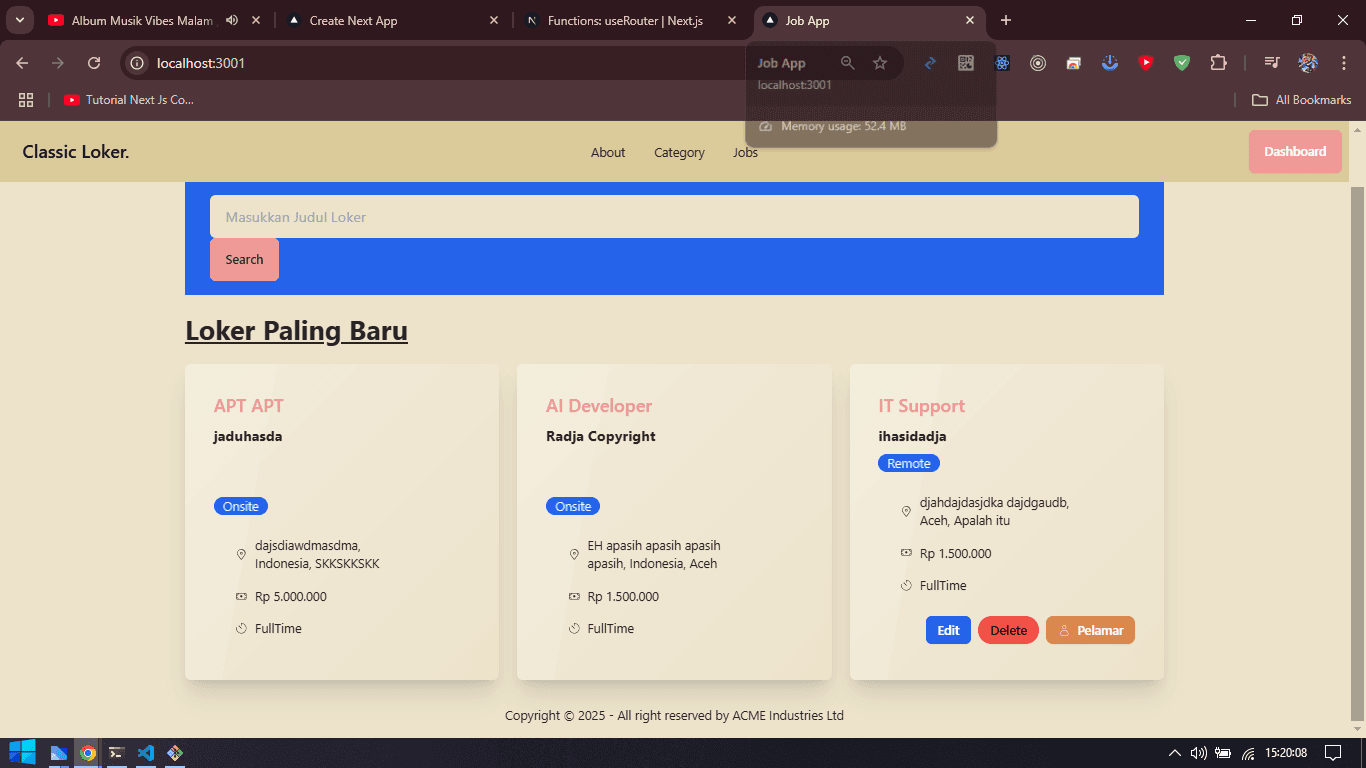The height and width of the screenshot is (768, 1366).
Task: Open Visual Studio Code from the taskbar
Action: [146, 753]
